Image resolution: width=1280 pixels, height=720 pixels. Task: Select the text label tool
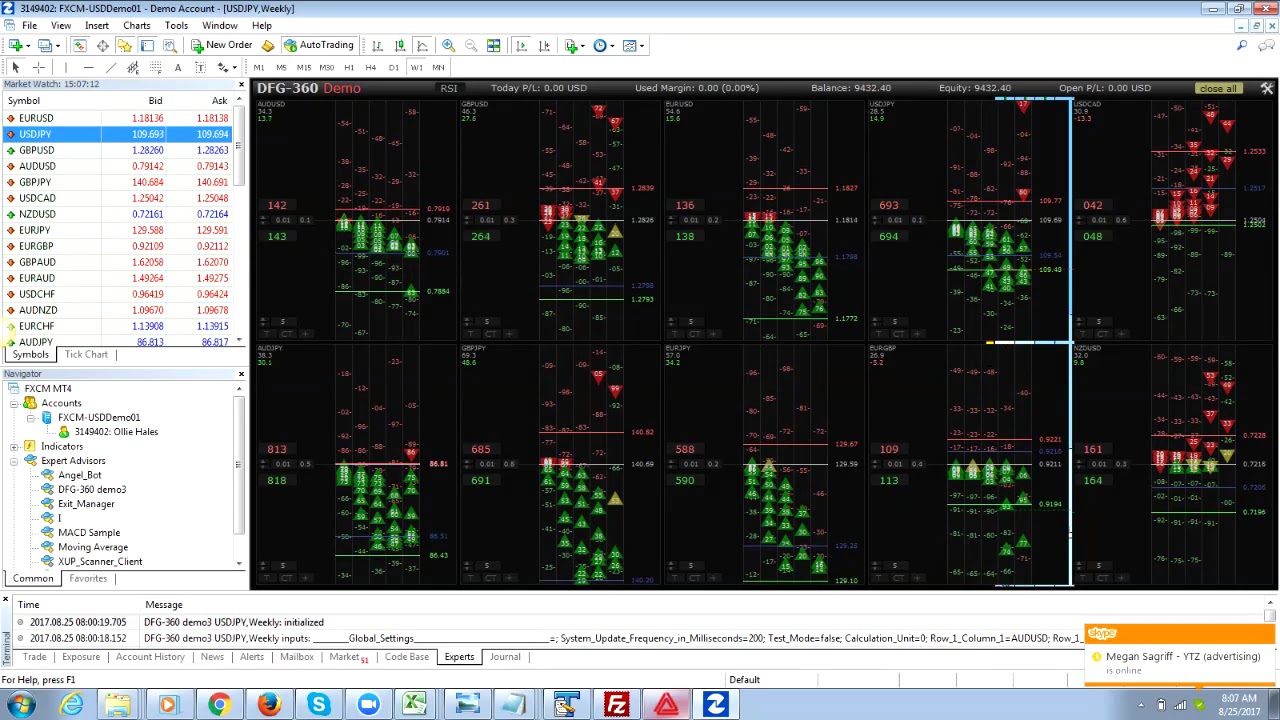click(x=200, y=67)
